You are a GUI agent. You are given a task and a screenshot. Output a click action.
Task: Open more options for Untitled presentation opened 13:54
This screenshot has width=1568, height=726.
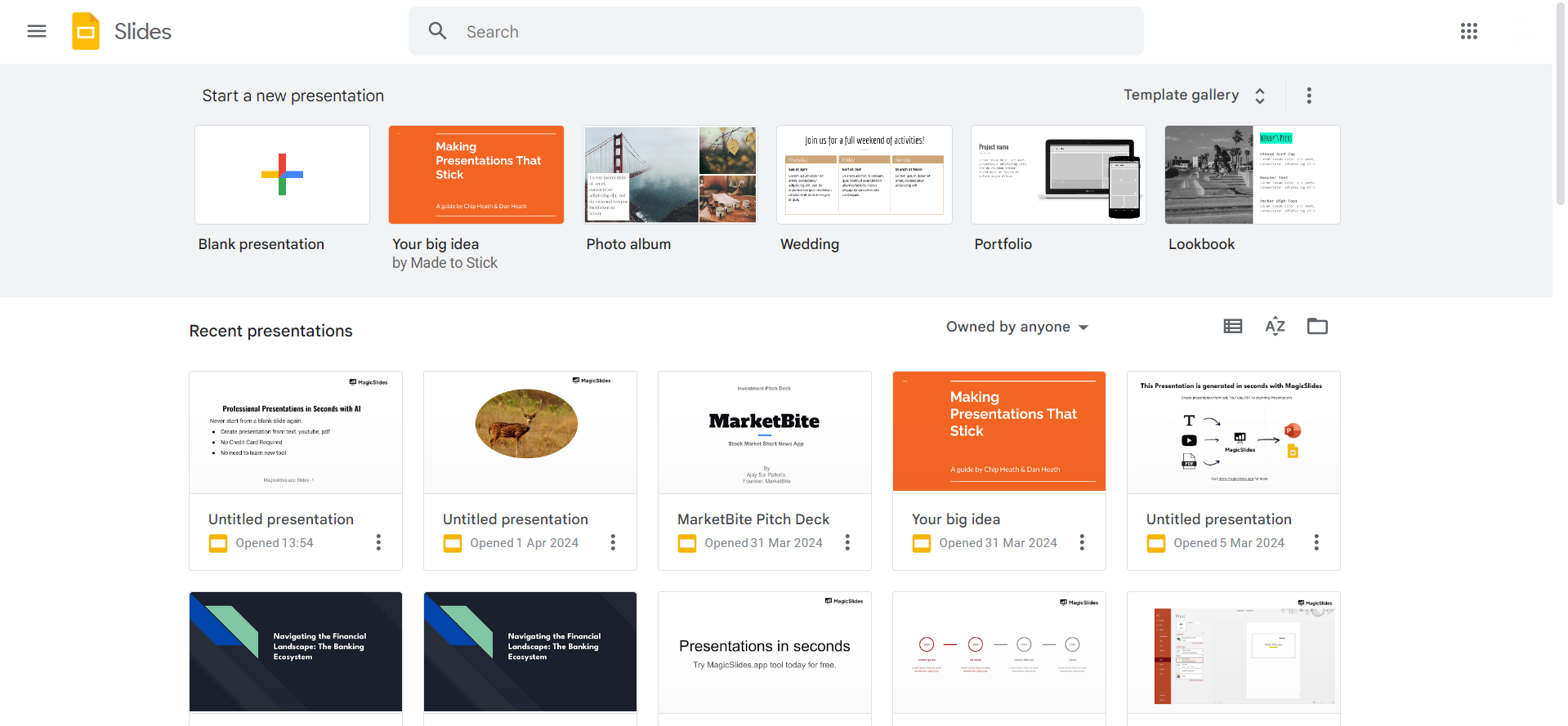[378, 542]
